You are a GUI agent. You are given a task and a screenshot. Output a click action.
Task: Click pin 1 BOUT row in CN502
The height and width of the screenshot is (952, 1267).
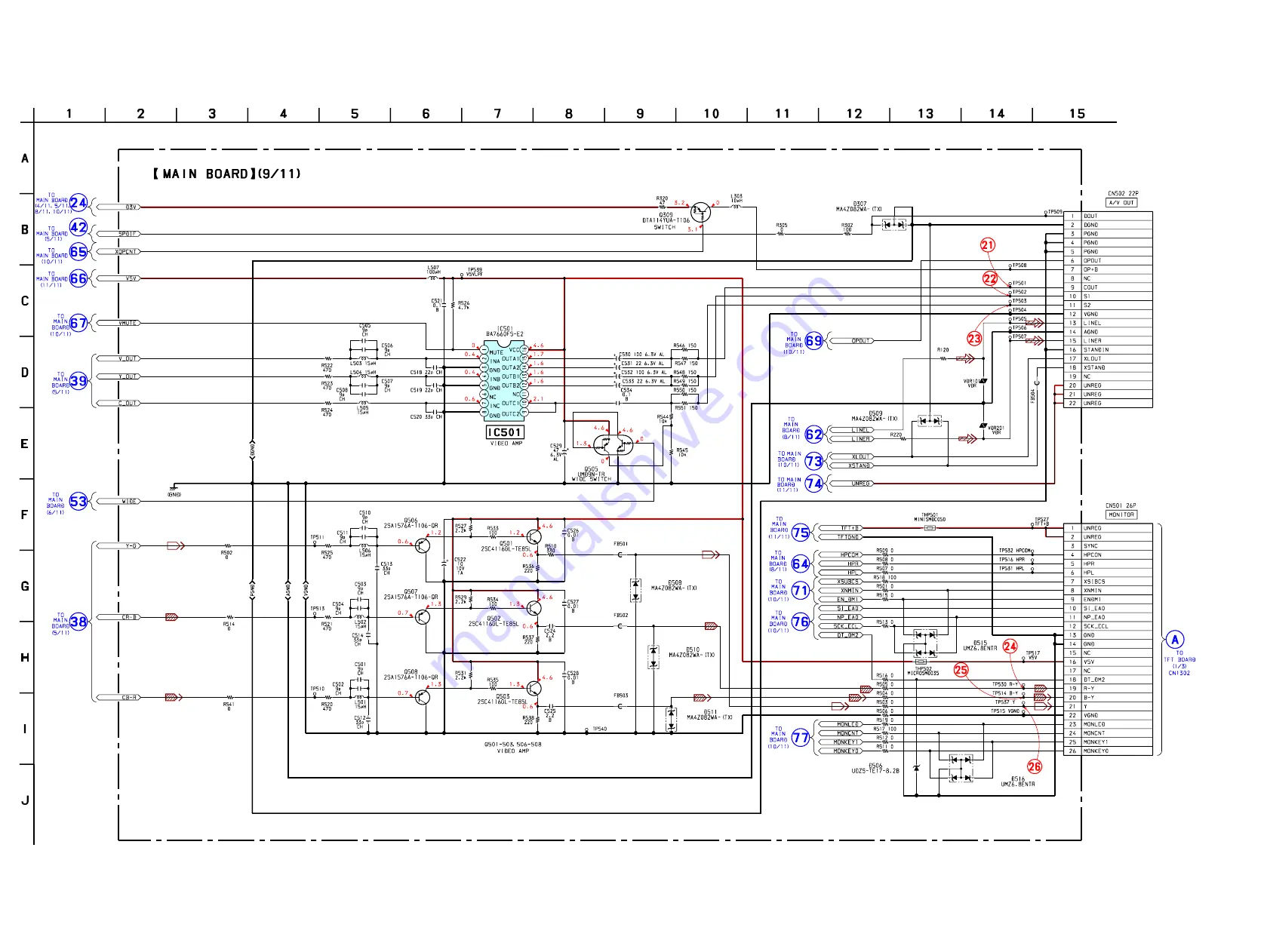pos(1108,216)
